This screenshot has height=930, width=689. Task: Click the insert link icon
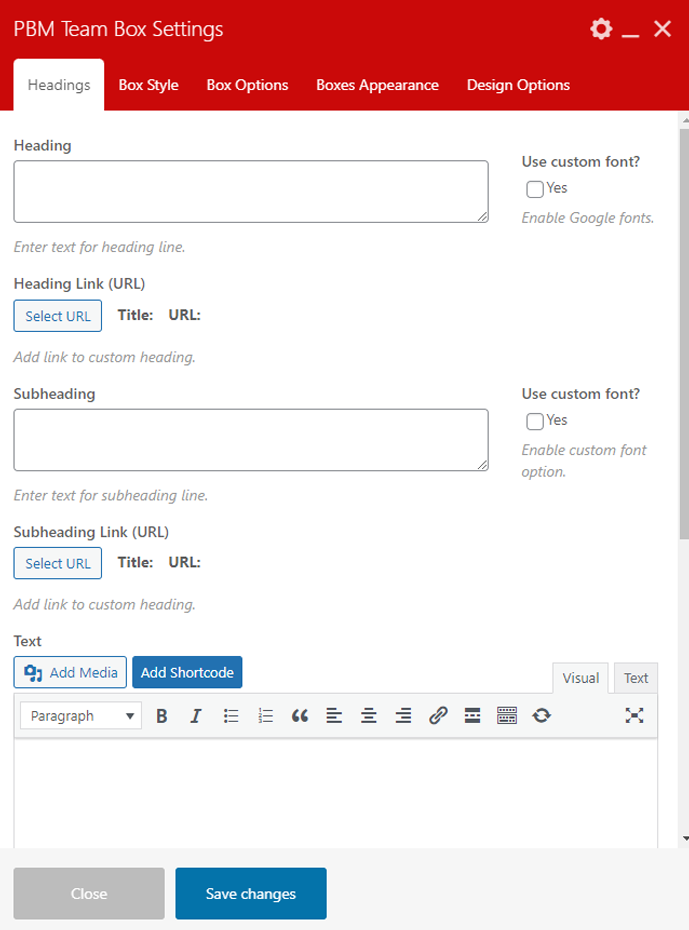[438, 715]
